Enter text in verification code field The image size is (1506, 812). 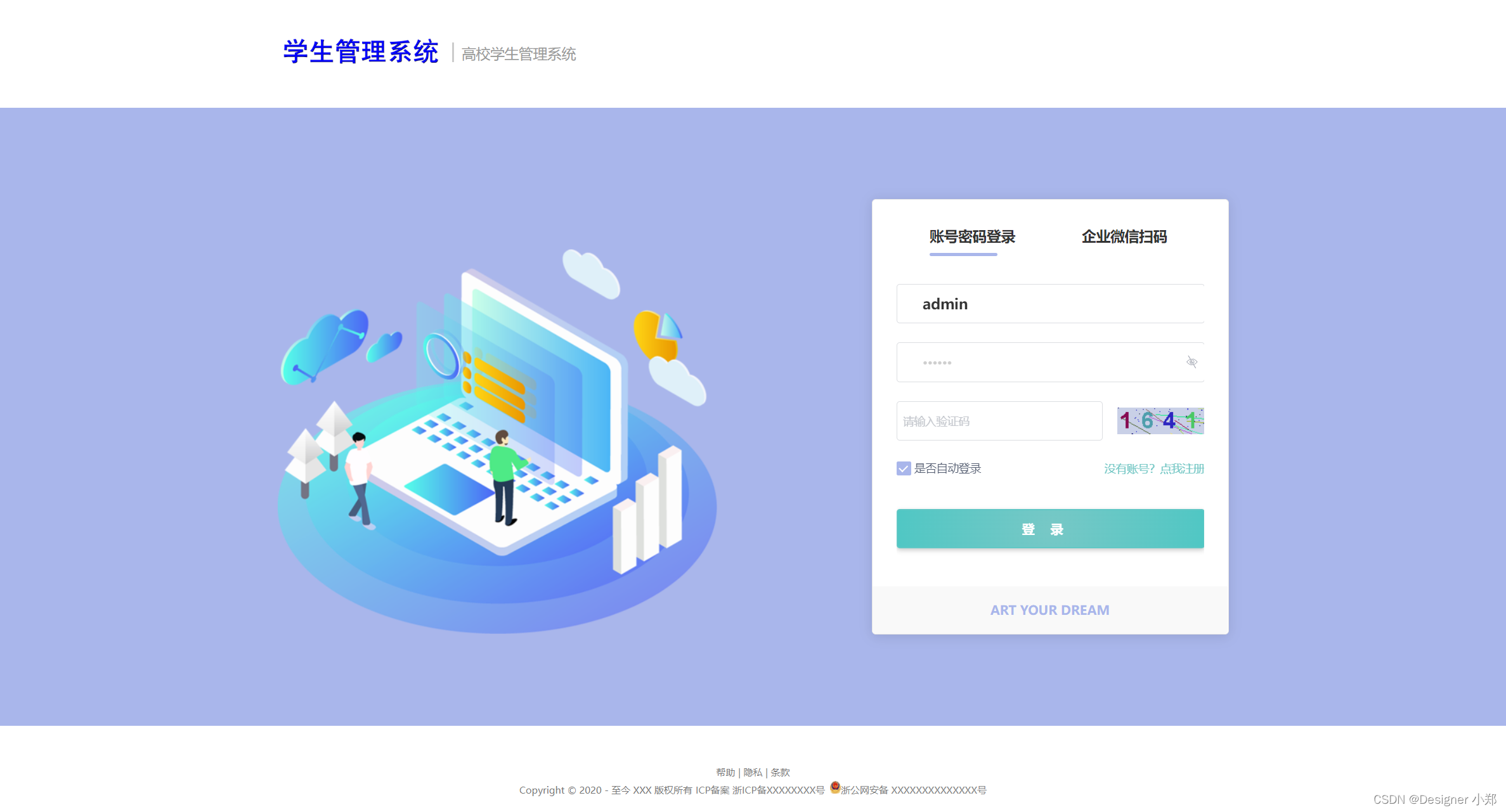click(996, 421)
